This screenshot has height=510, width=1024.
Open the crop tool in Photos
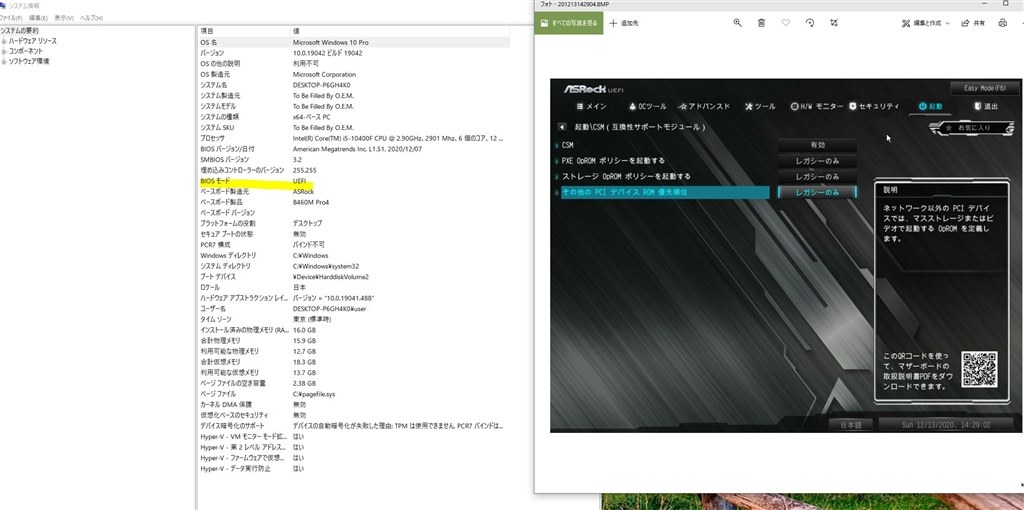coord(834,23)
